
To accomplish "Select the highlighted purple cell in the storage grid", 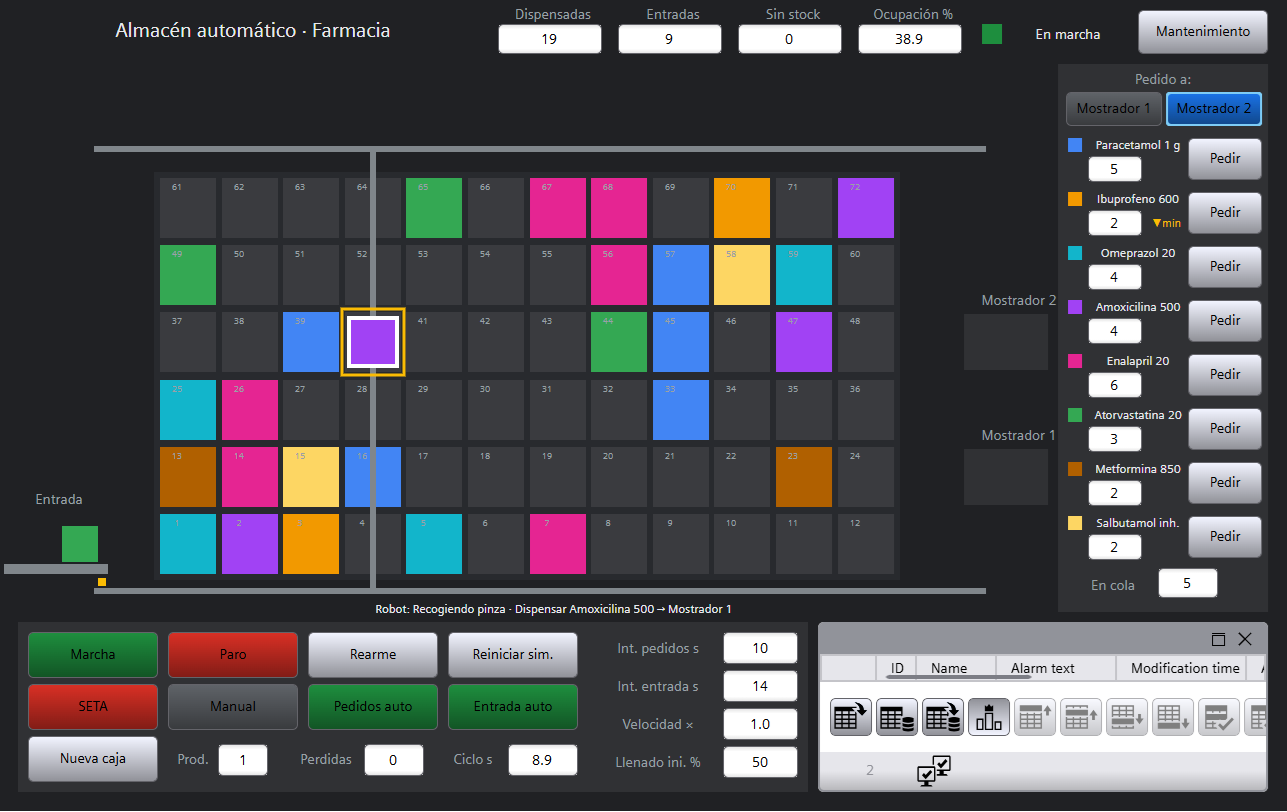I will (x=373, y=342).
